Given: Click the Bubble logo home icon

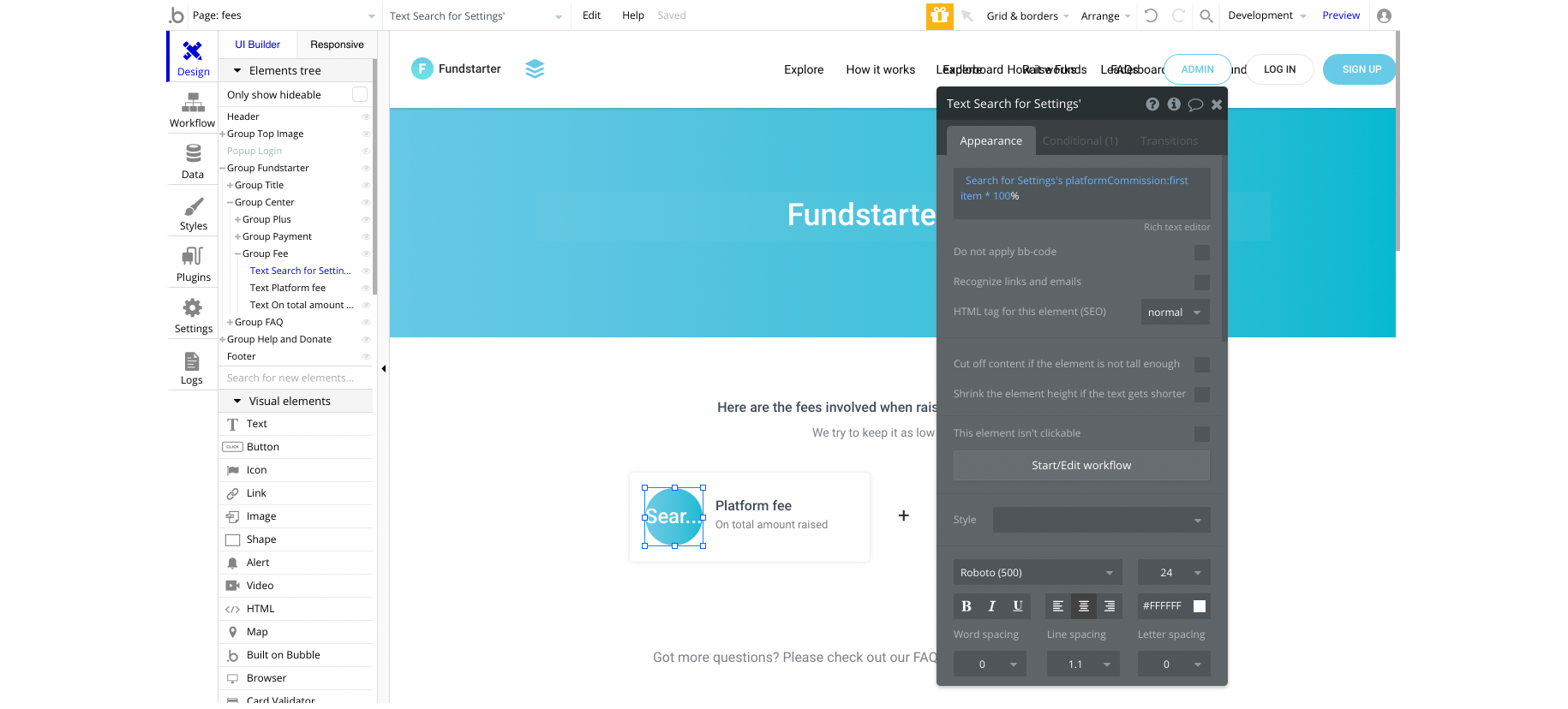Looking at the screenshot, I should click(177, 15).
